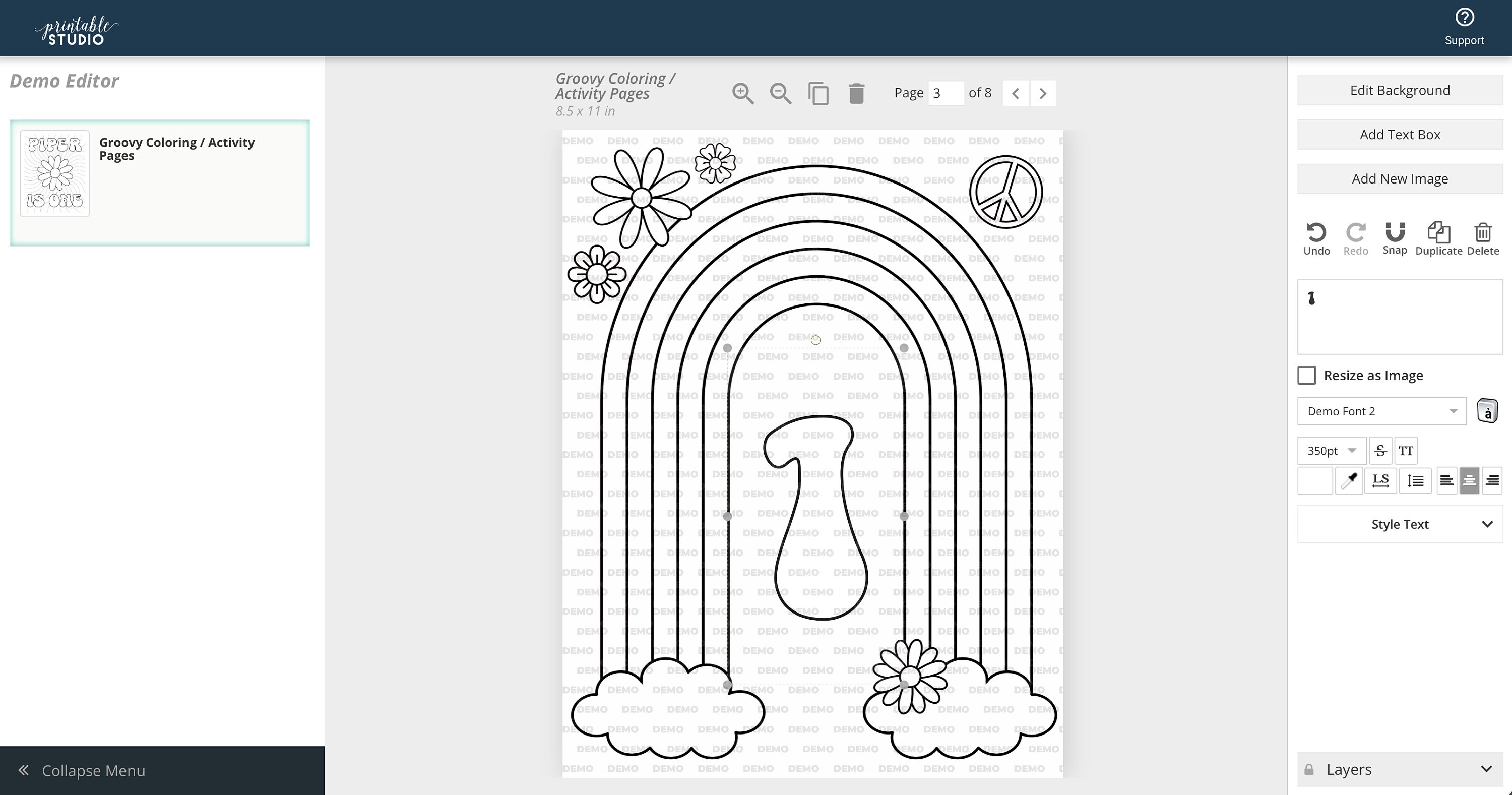Click into the text content box
Image resolution: width=1512 pixels, height=795 pixels.
(1400, 317)
